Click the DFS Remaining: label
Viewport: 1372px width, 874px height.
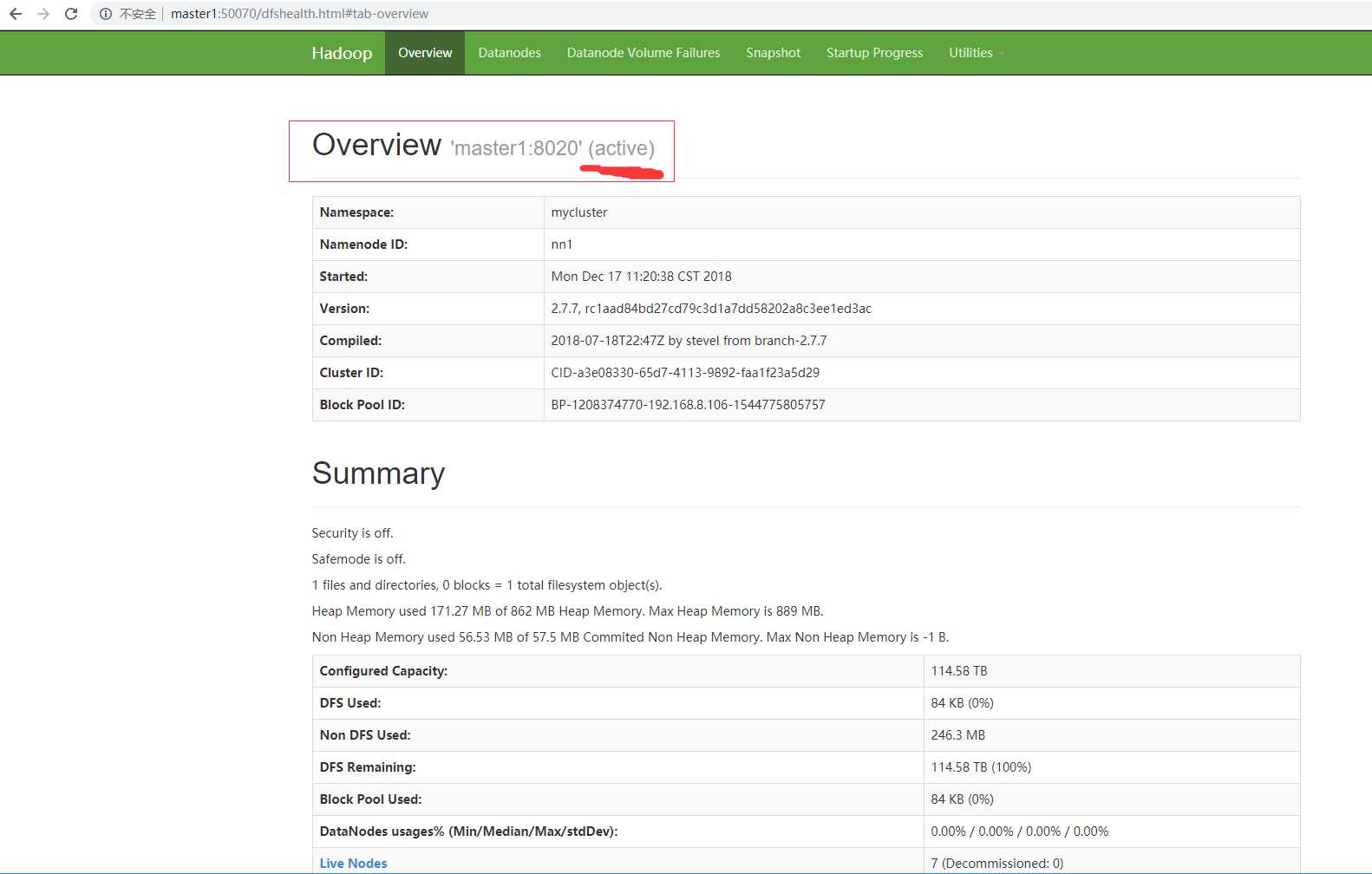pyautogui.click(x=368, y=767)
